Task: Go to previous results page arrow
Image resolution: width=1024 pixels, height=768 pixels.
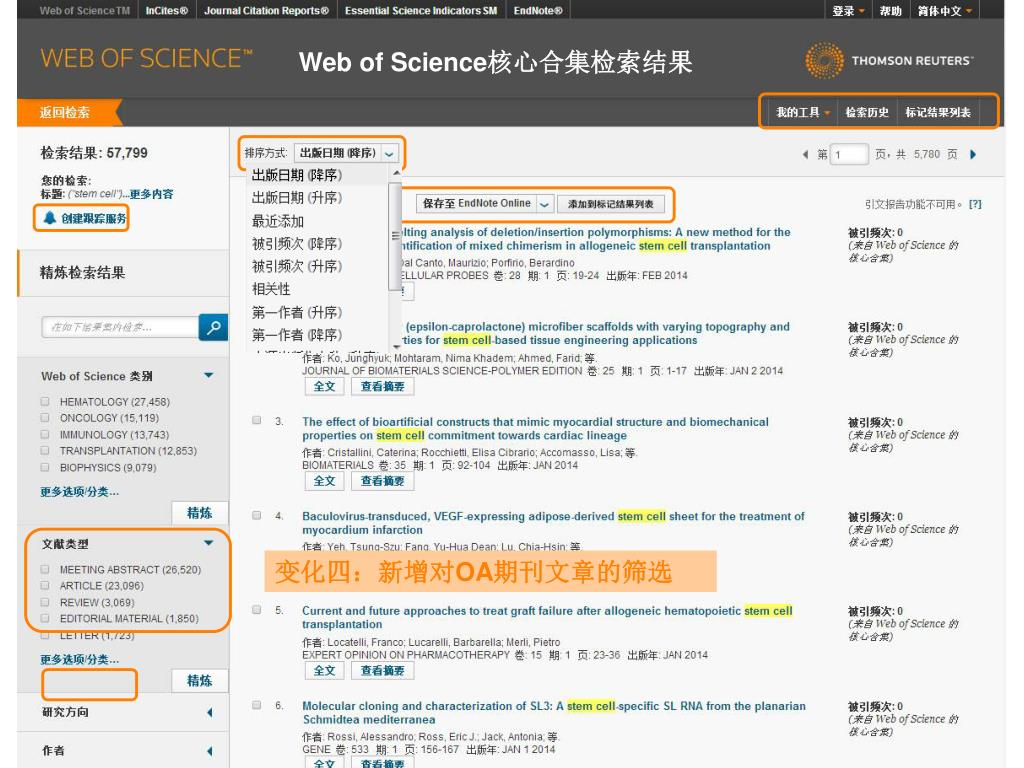Action: (805, 154)
